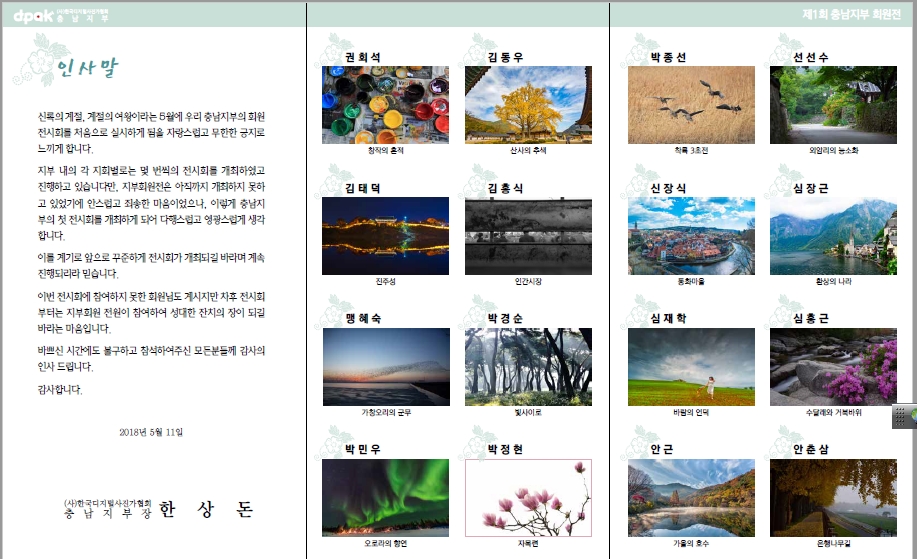Click the 진주성 night reflection photo

pyautogui.click(x=385, y=236)
